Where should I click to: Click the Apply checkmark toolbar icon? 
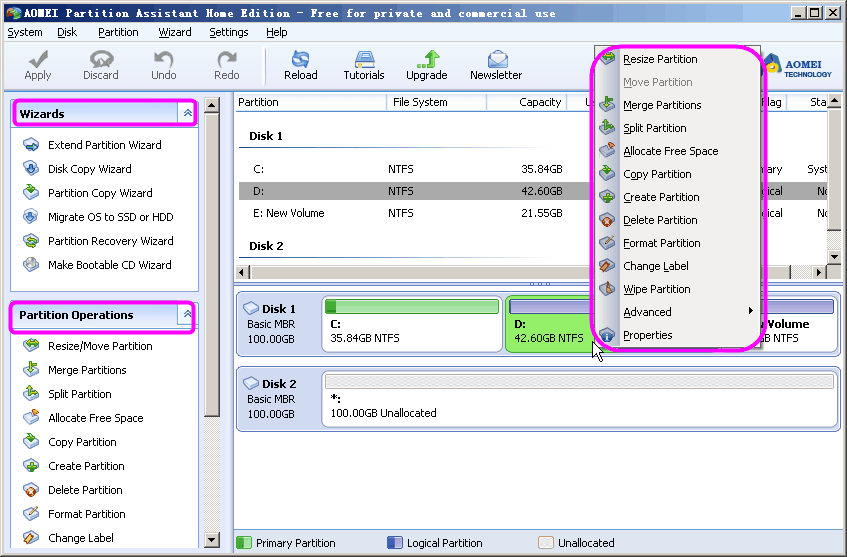[38, 58]
